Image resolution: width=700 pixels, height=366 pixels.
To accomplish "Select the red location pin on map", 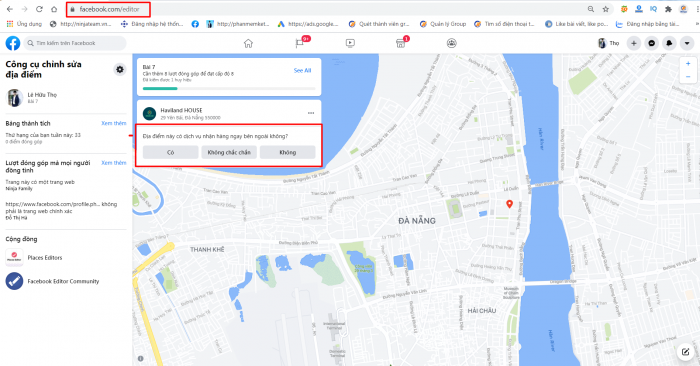I will (x=509, y=204).
